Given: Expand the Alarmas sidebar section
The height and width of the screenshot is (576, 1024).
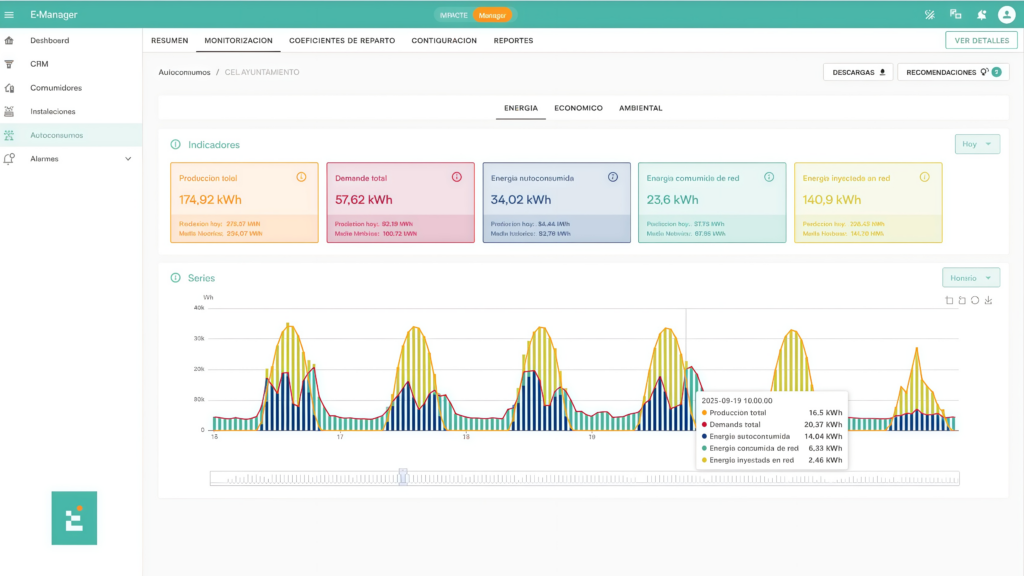Looking at the screenshot, I should [127, 159].
